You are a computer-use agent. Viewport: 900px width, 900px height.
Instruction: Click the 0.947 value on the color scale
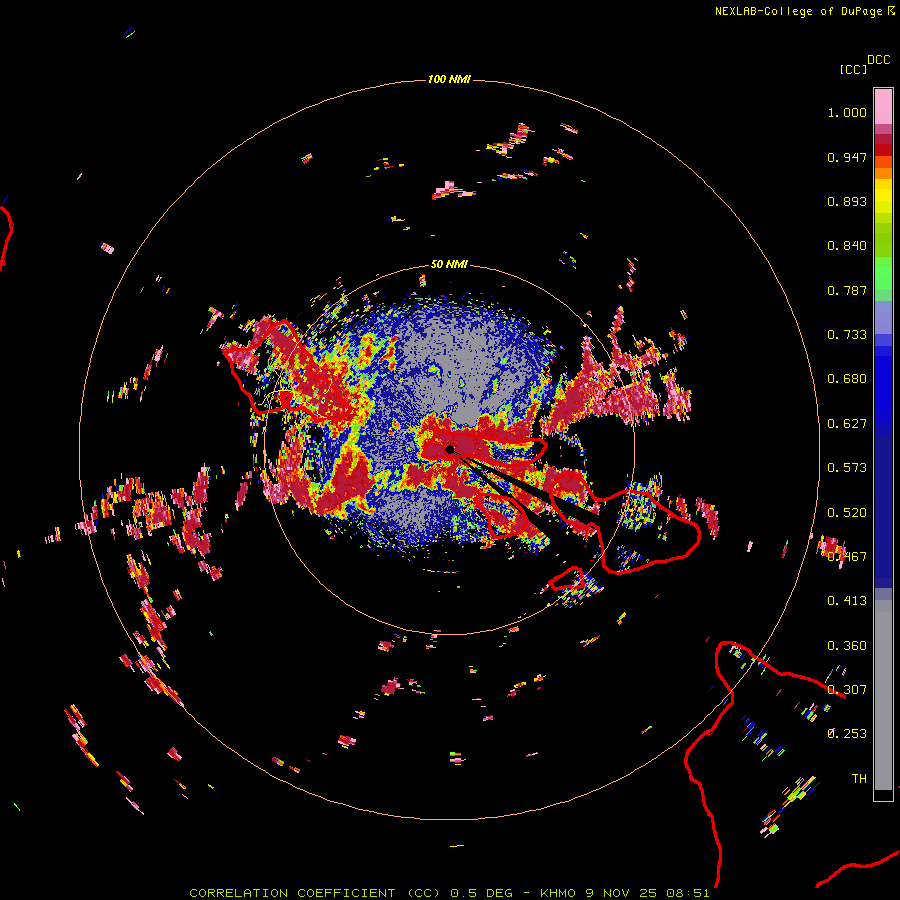coord(847,157)
